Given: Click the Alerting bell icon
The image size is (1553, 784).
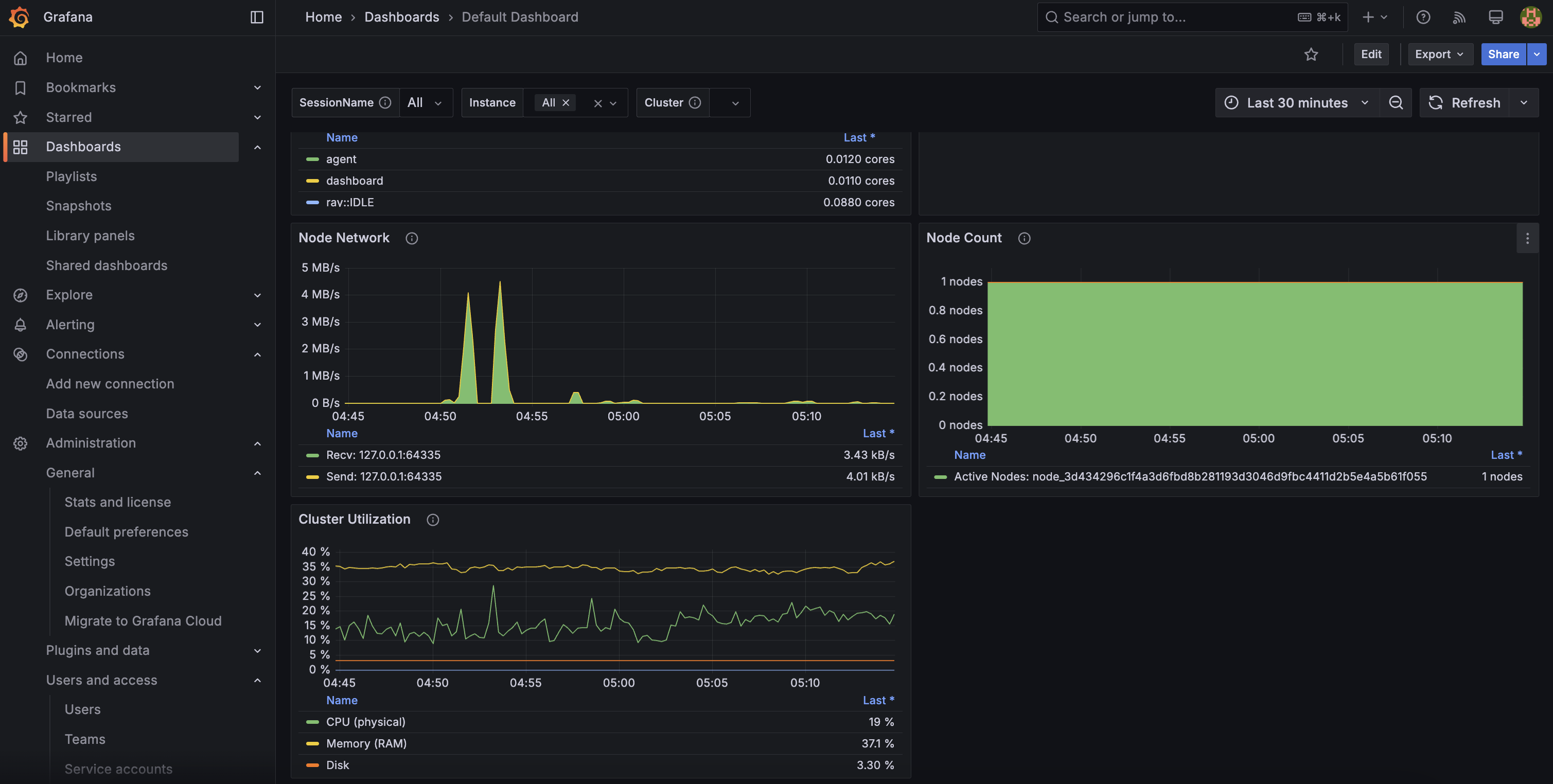Looking at the screenshot, I should (x=21, y=325).
